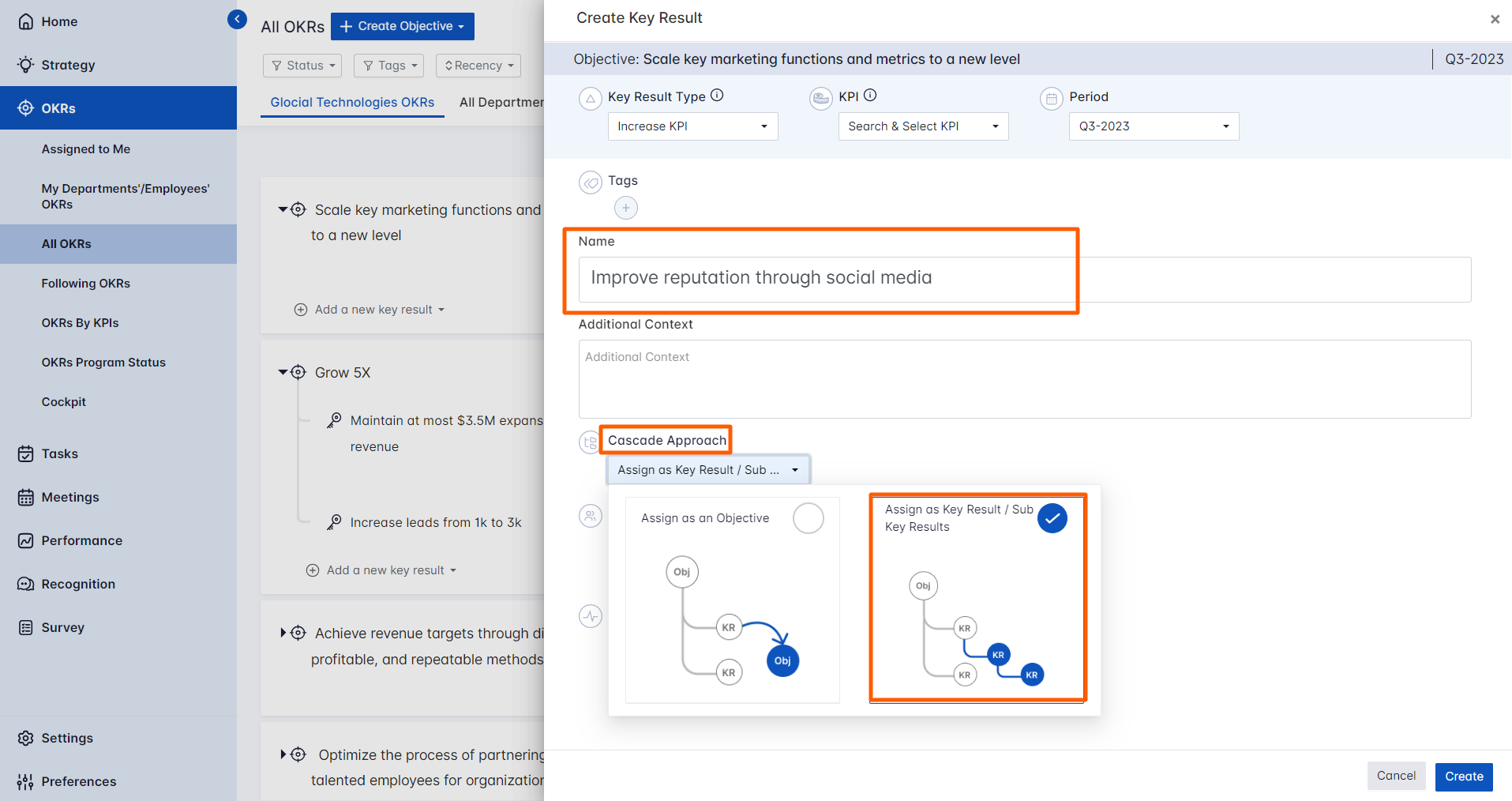Select the Assign as an Objective radio
Image resolution: width=1512 pixels, height=801 pixels.
808,518
